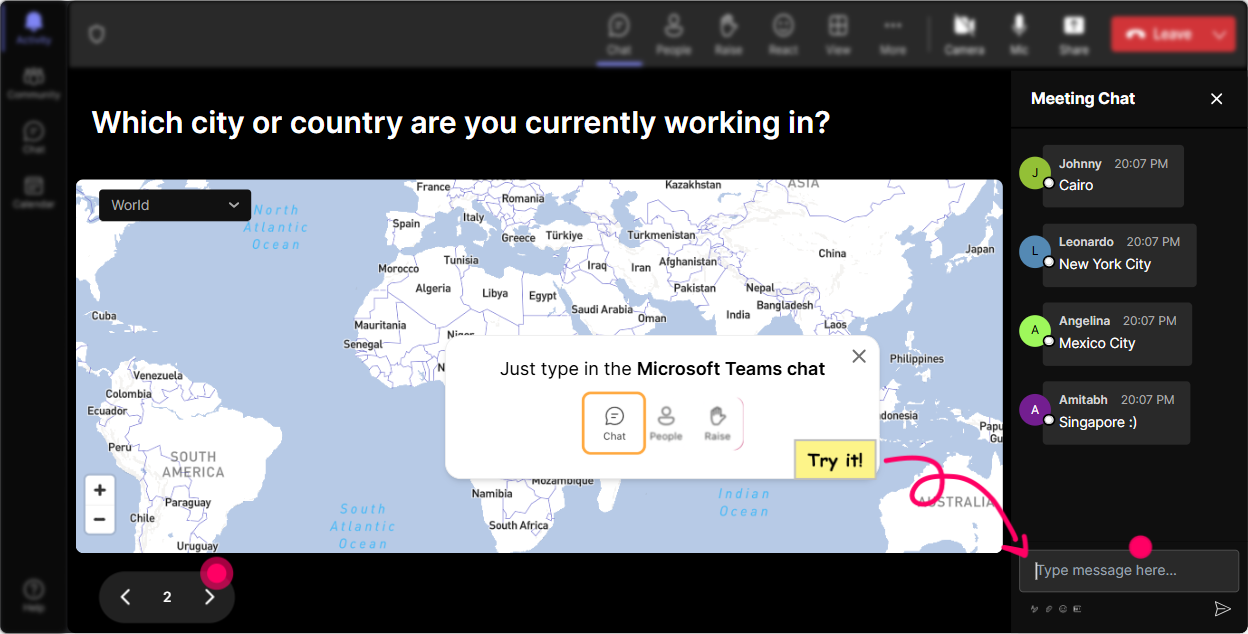Viewport: 1248px width, 634px height.
Task: Change the meeting View layout
Action: click(838, 34)
